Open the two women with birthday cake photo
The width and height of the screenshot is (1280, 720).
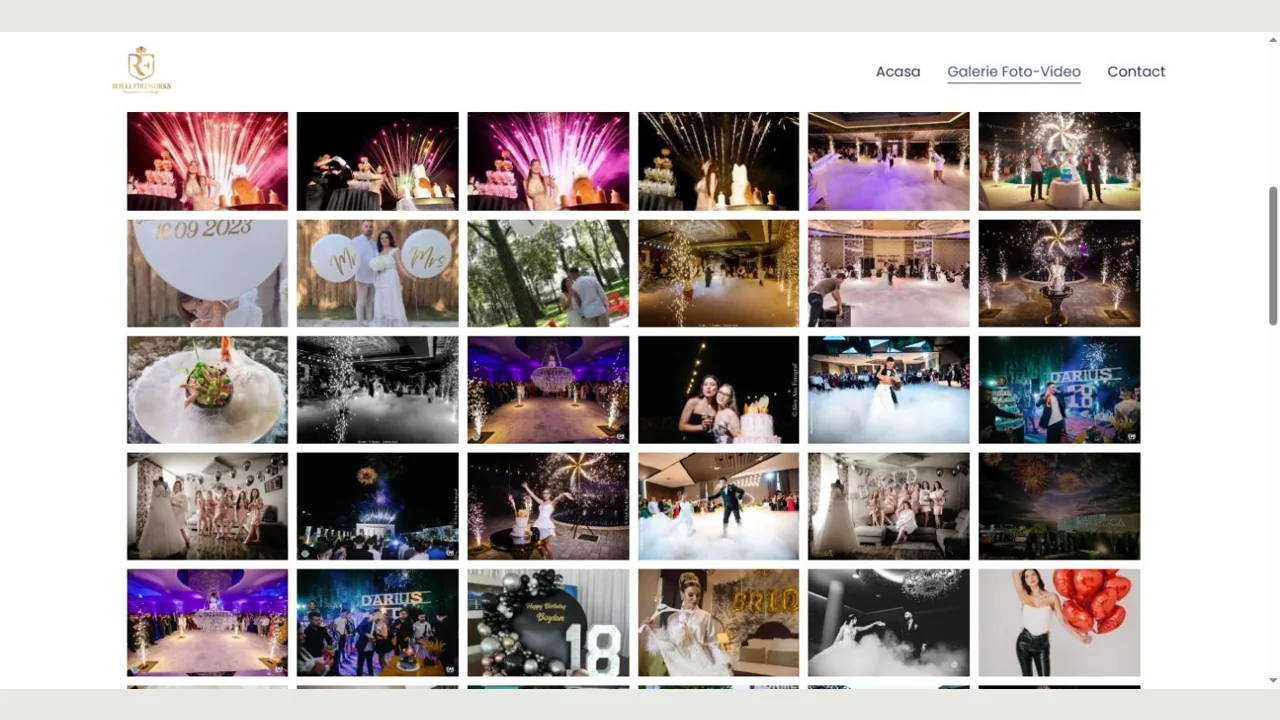(x=718, y=390)
